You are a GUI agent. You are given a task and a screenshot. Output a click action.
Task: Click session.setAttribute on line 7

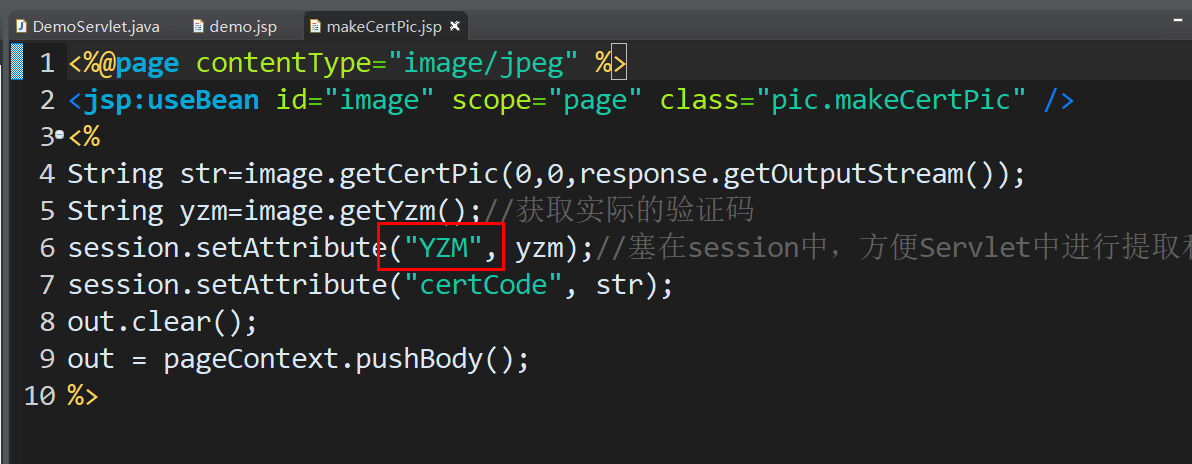point(227,285)
